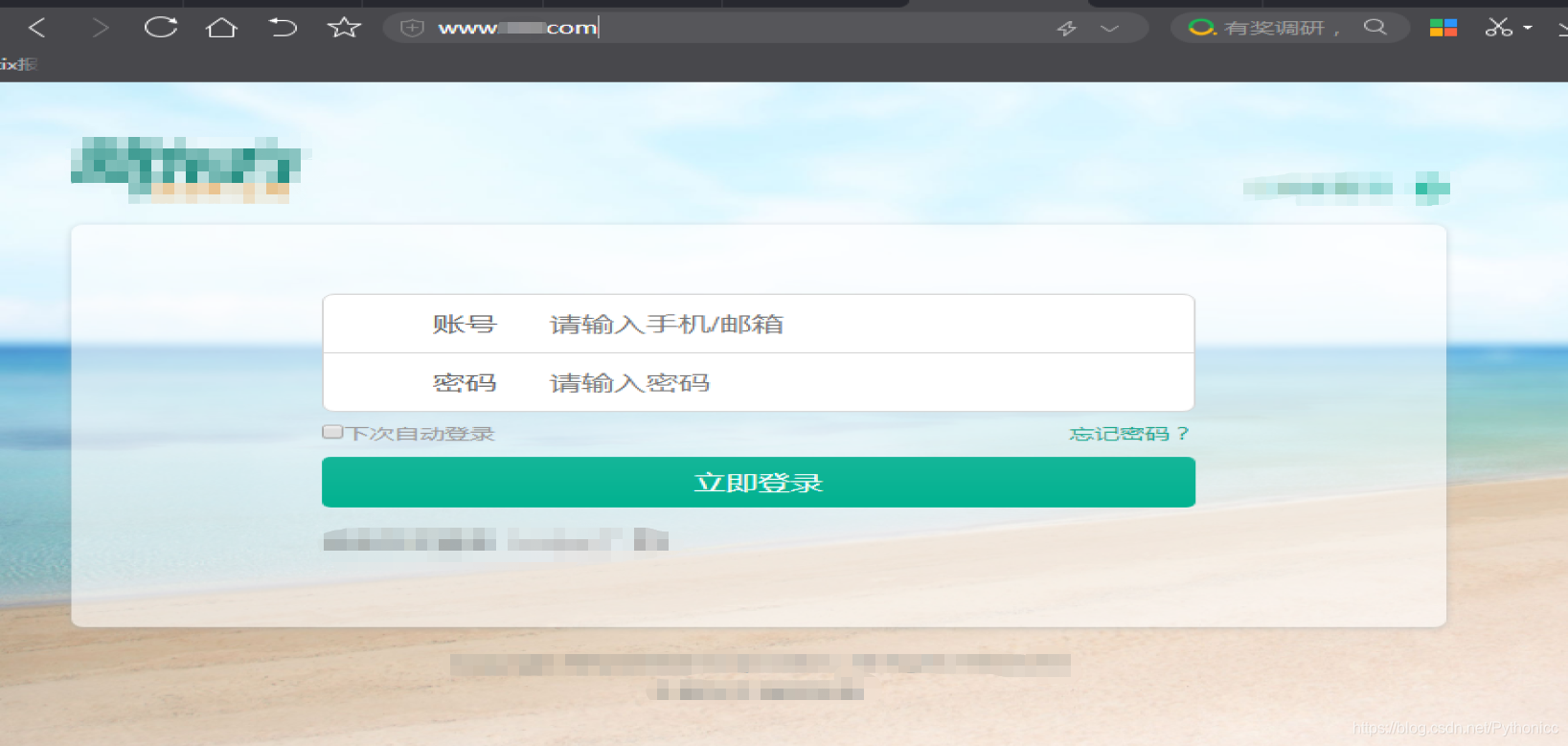
Task: Open the colorful four-square apps icon
Action: pos(1443,28)
